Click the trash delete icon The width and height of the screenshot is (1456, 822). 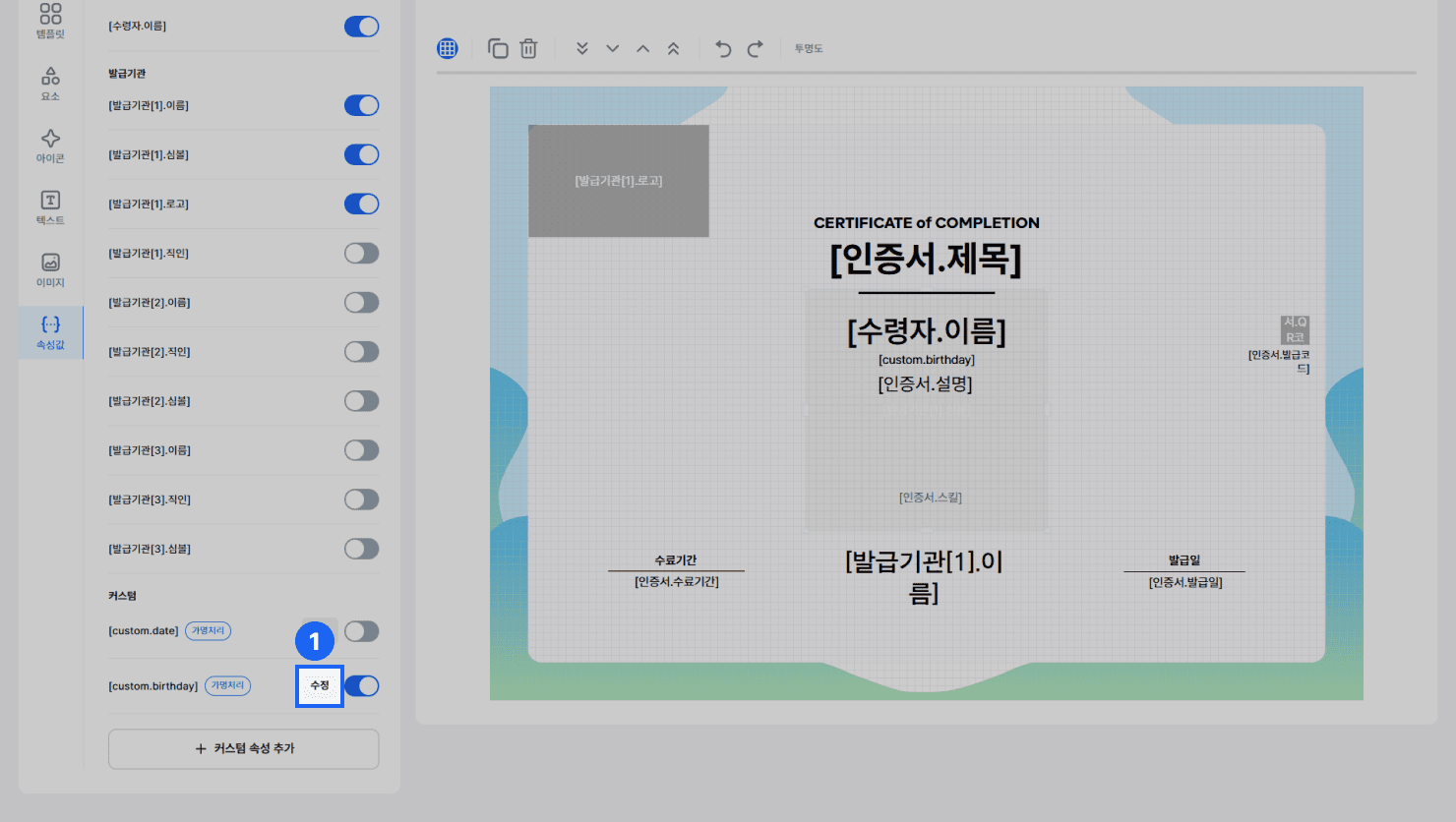point(528,48)
